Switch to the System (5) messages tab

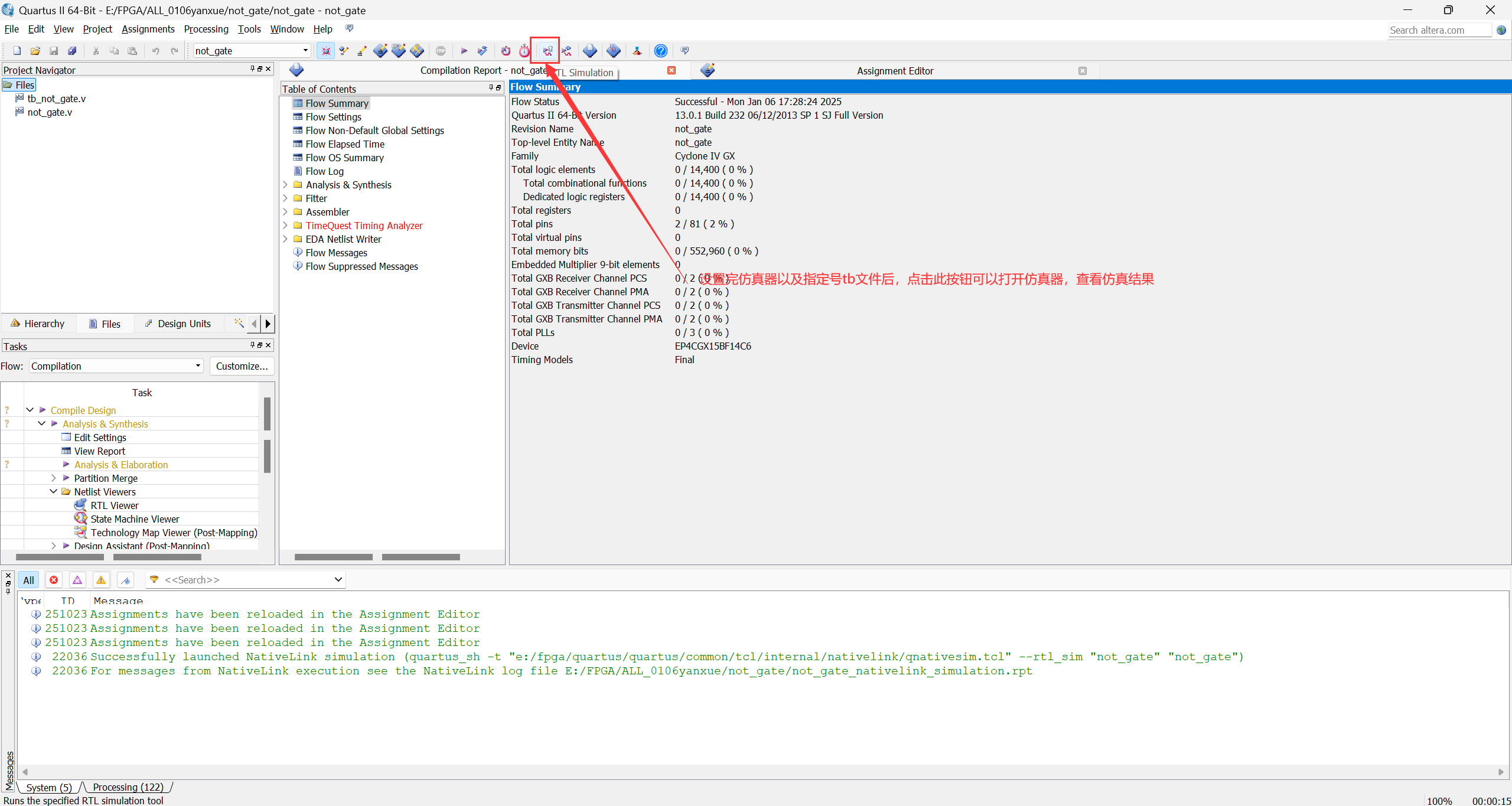tap(49, 787)
